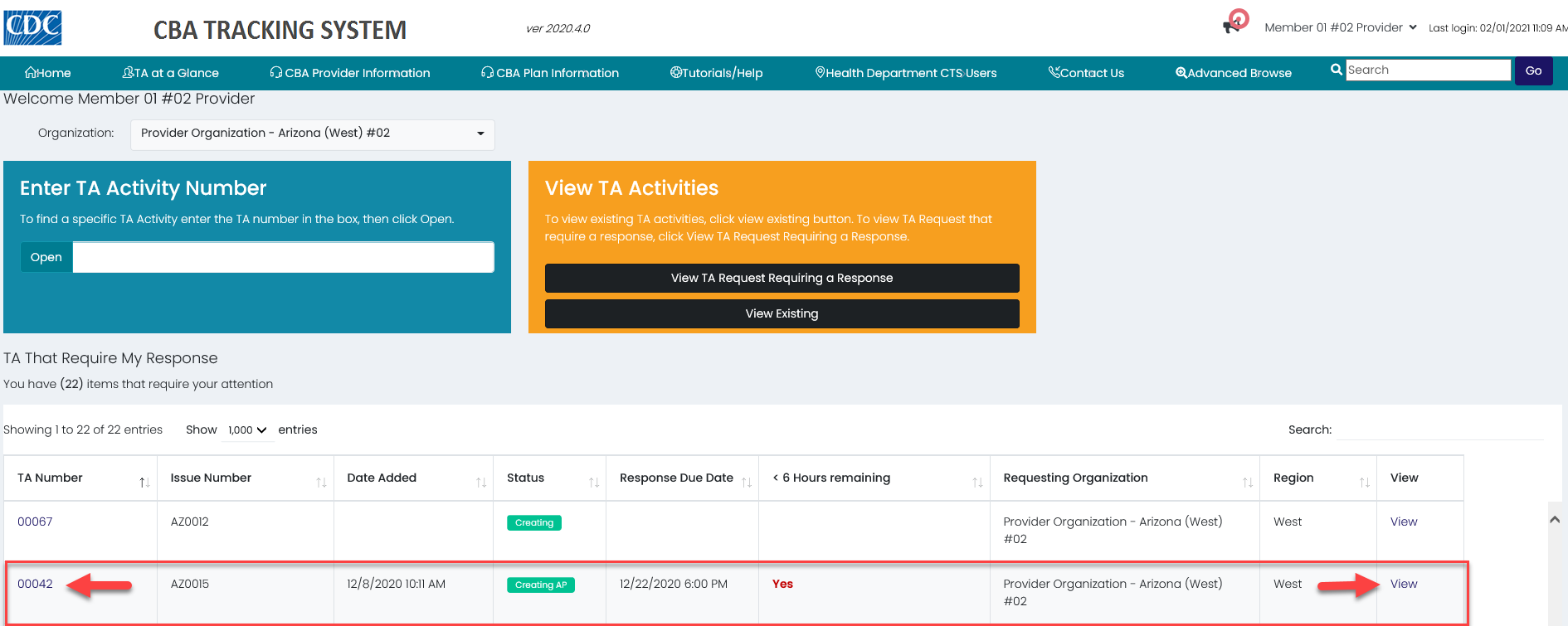Sort table by TA Number arrows
The height and width of the screenshot is (626, 1568).
tap(144, 482)
